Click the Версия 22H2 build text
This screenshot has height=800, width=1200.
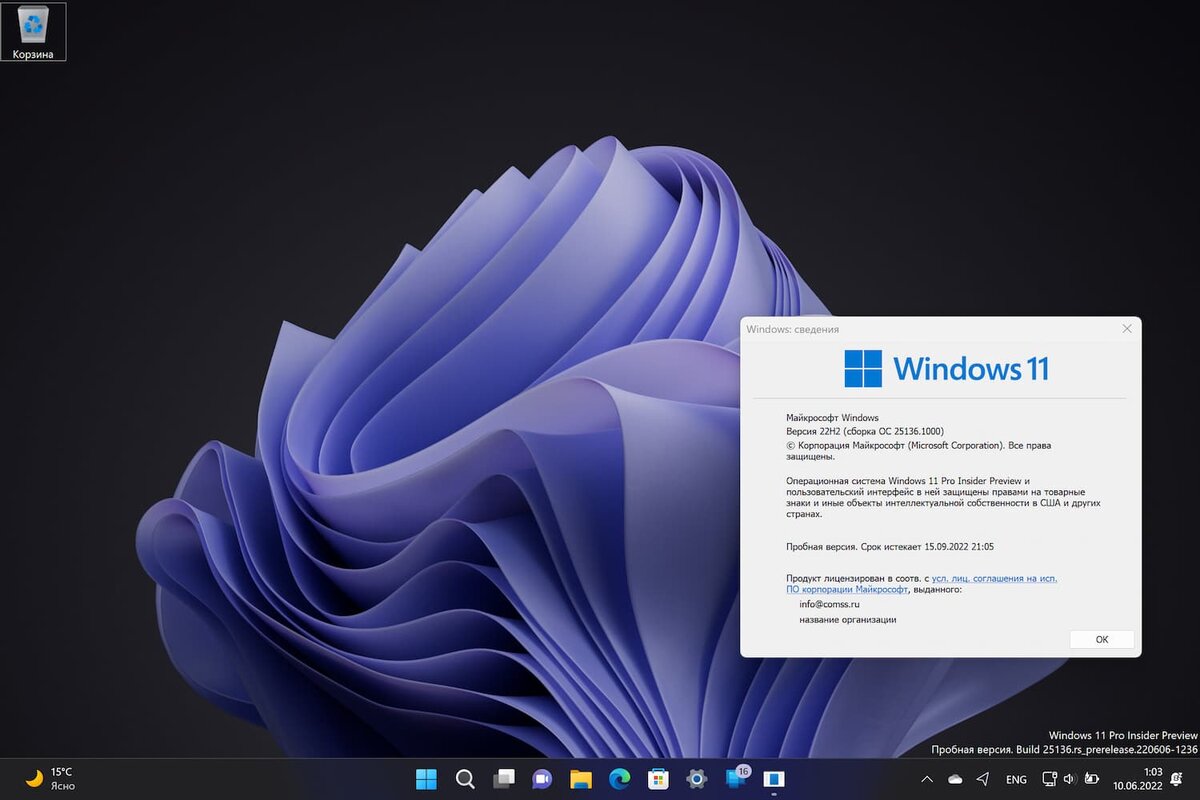[865, 431]
